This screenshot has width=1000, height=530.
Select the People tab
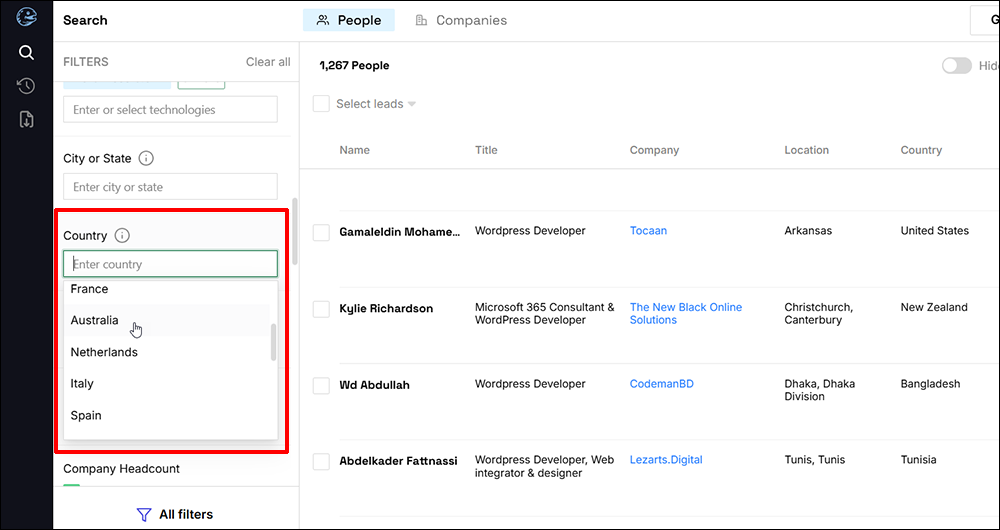click(x=349, y=20)
